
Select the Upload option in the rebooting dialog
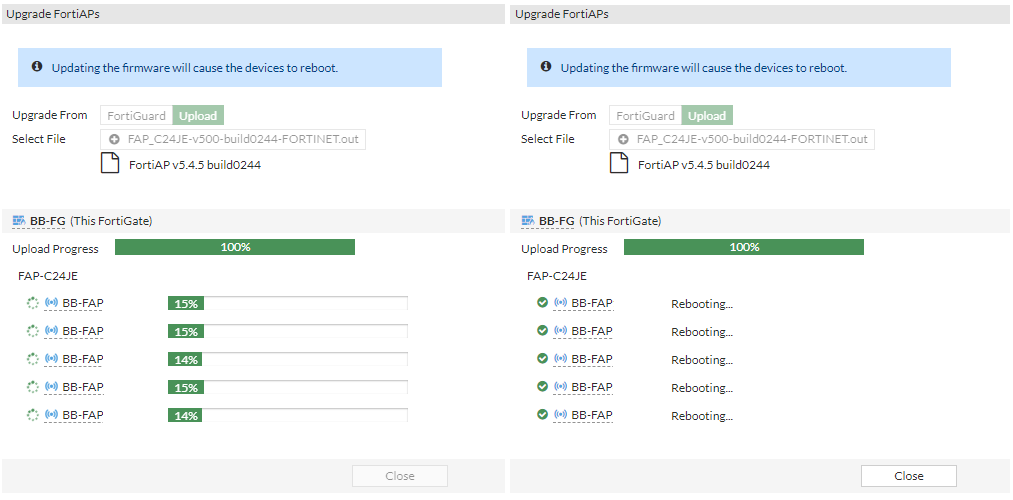[707, 116]
